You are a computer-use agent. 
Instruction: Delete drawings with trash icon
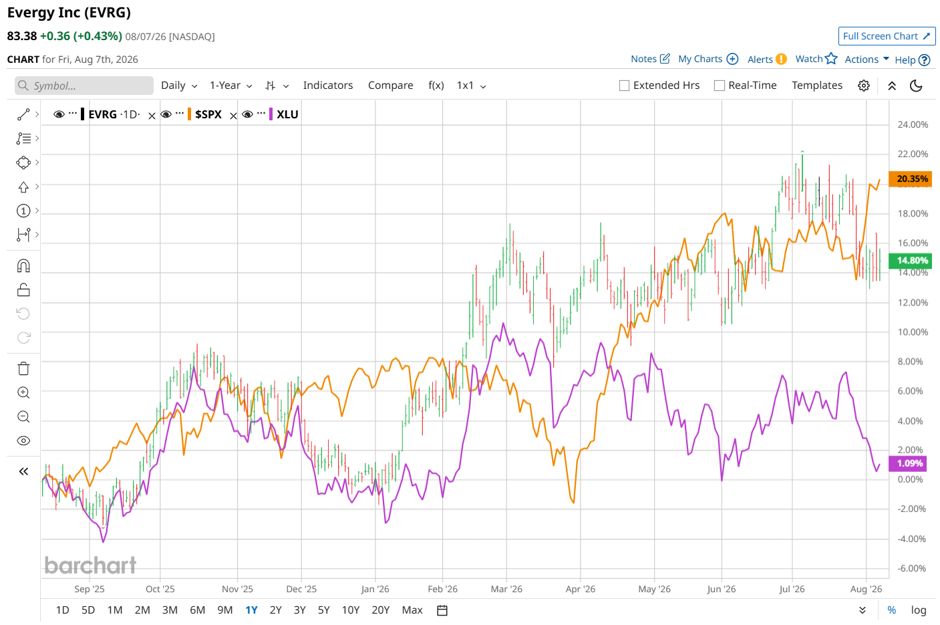pyautogui.click(x=23, y=369)
